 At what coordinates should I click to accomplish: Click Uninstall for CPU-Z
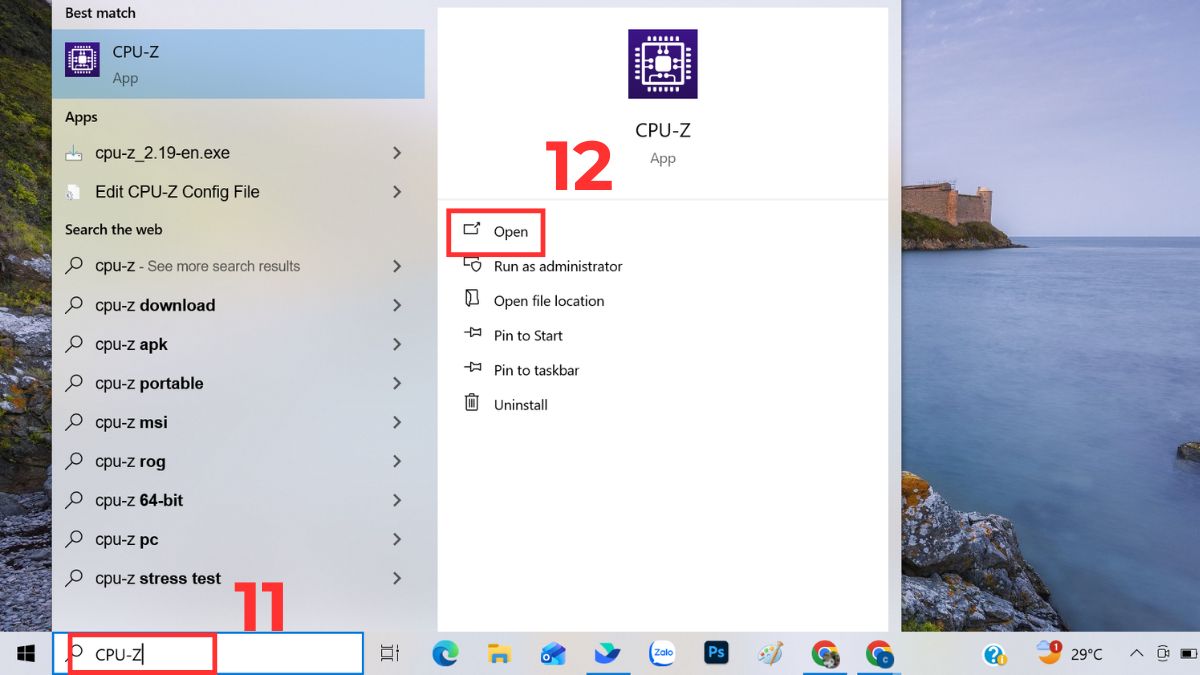pos(521,405)
